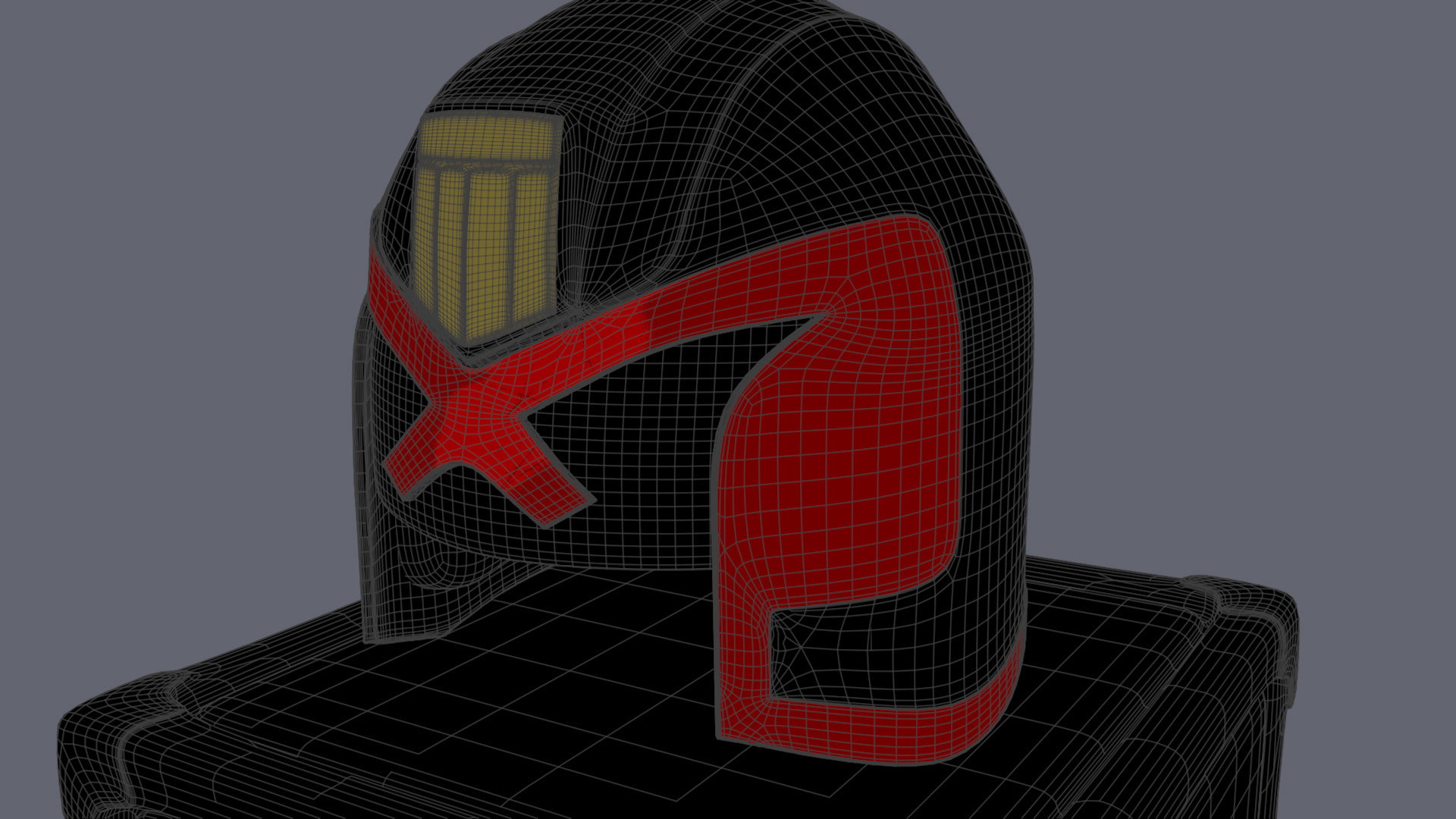The width and height of the screenshot is (1456, 819).
Task: Click empty gray background at upper left
Action: (152, 152)
